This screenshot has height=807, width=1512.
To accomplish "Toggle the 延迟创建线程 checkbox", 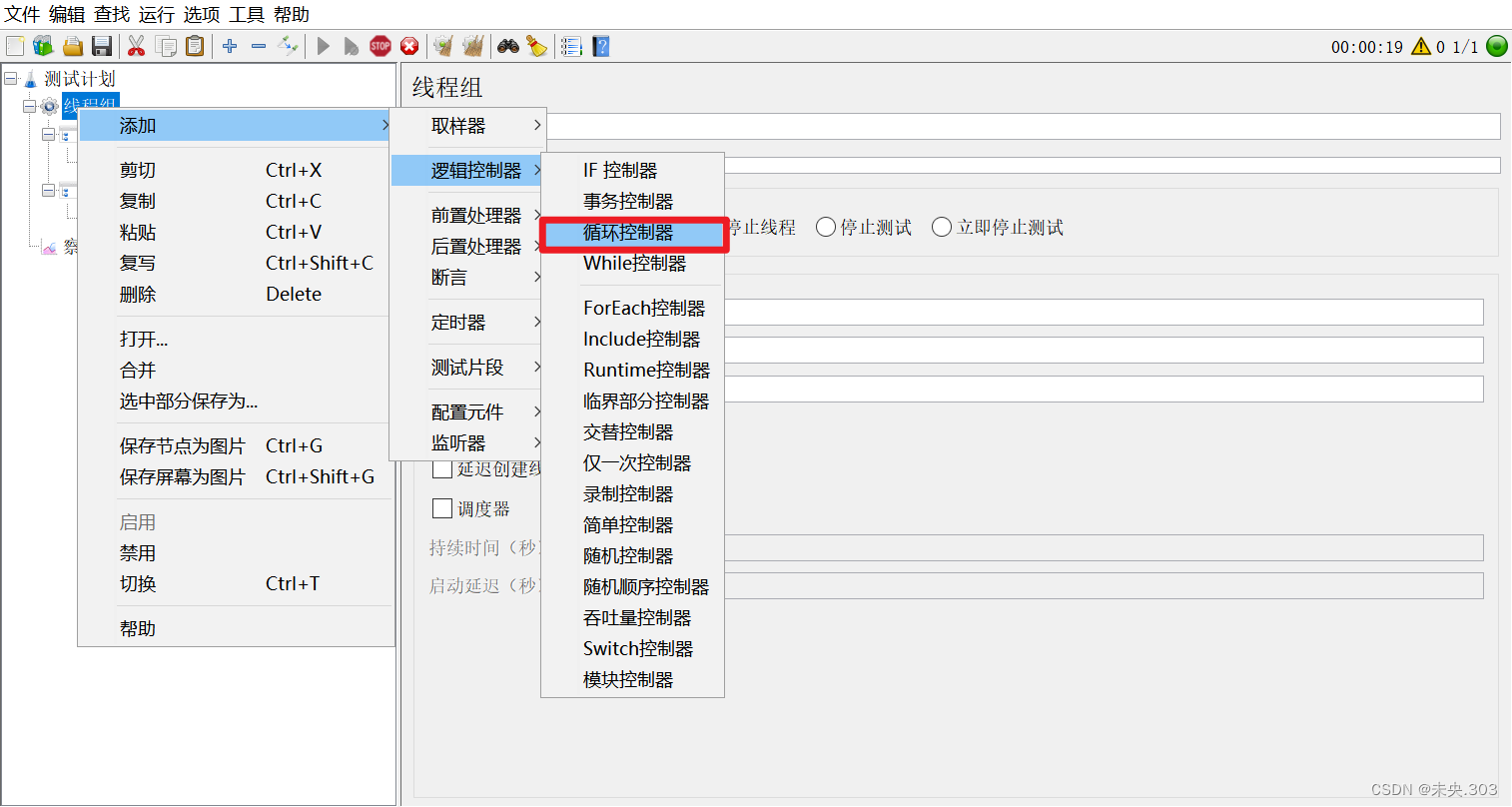I will [x=442, y=468].
